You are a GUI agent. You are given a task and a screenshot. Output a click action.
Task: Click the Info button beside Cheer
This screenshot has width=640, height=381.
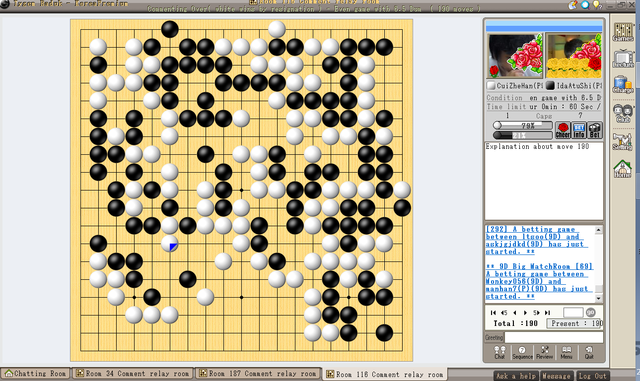point(579,130)
